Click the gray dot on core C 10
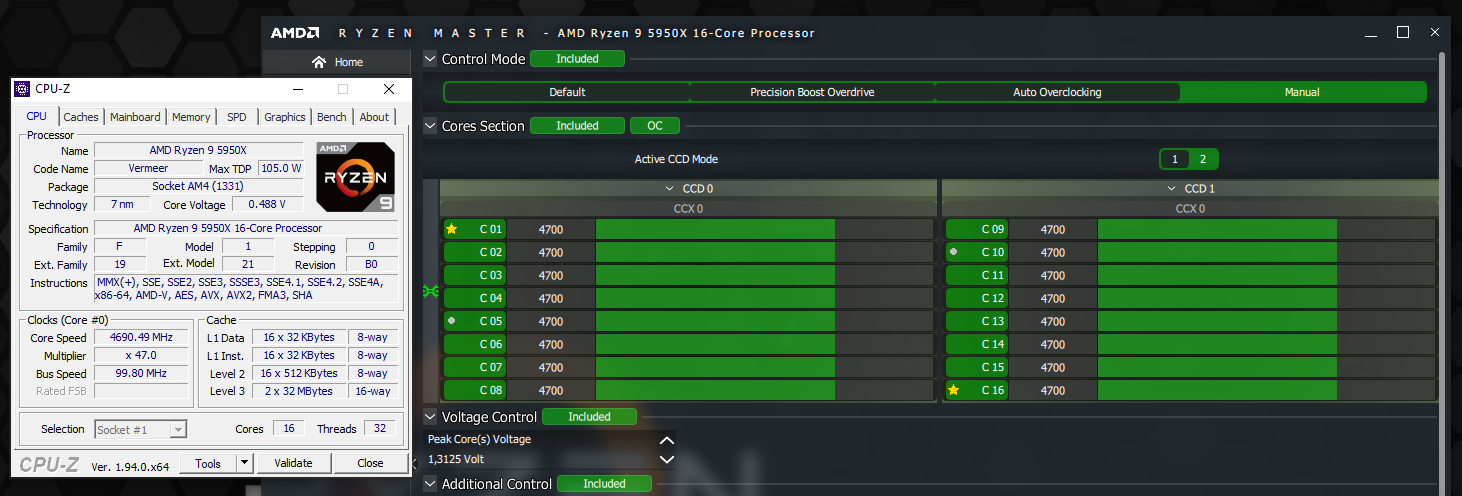The height and width of the screenshot is (496, 1462). click(953, 252)
